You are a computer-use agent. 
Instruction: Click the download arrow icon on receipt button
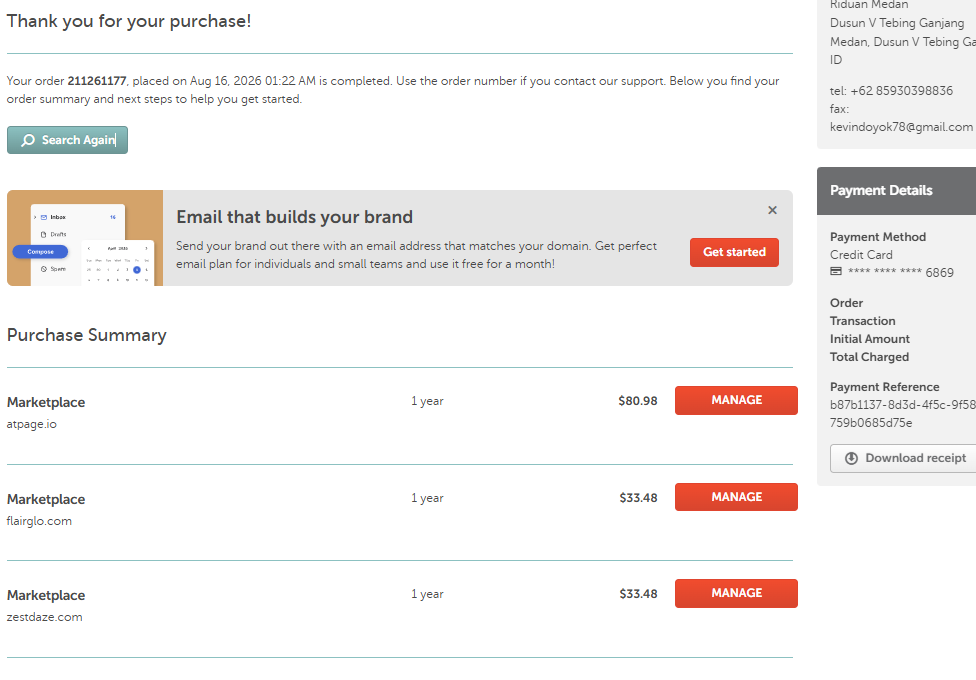(852, 458)
